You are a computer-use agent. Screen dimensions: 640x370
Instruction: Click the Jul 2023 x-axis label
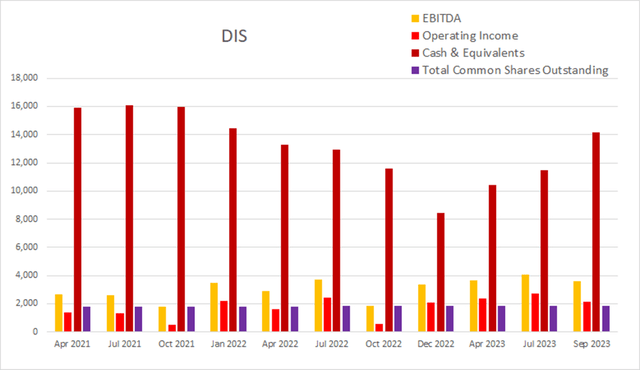coord(539,344)
